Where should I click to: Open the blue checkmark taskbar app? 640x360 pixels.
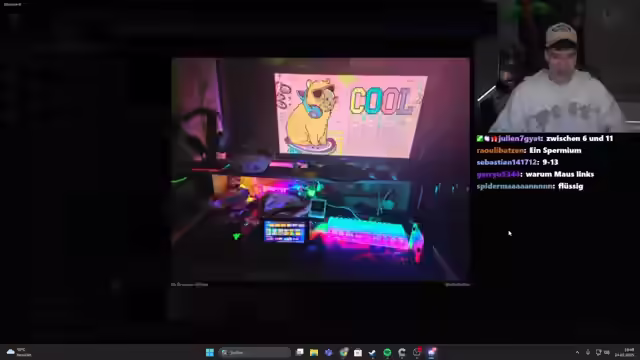[x=372, y=352]
